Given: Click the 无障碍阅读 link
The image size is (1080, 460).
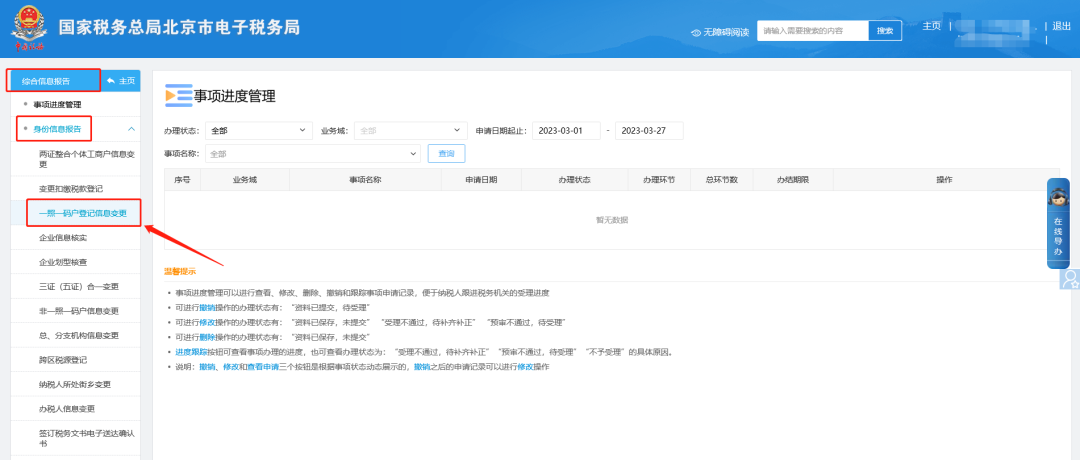Looking at the screenshot, I should 726,32.
